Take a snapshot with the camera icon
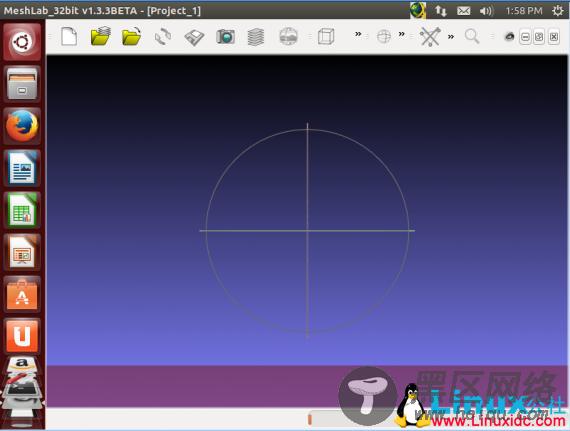 point(225,37)
